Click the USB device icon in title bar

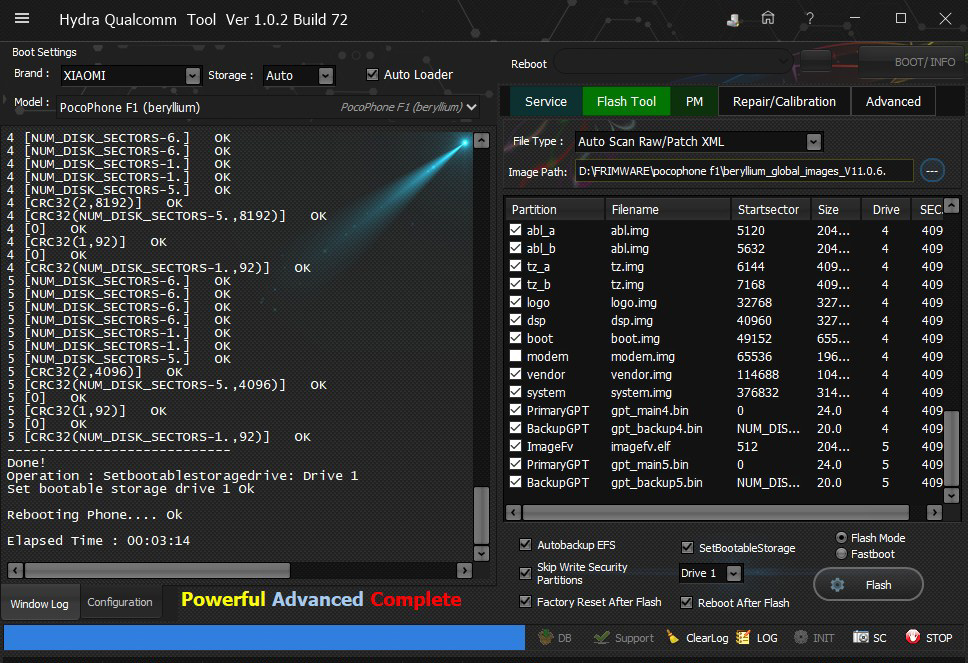tap(733, 19)
